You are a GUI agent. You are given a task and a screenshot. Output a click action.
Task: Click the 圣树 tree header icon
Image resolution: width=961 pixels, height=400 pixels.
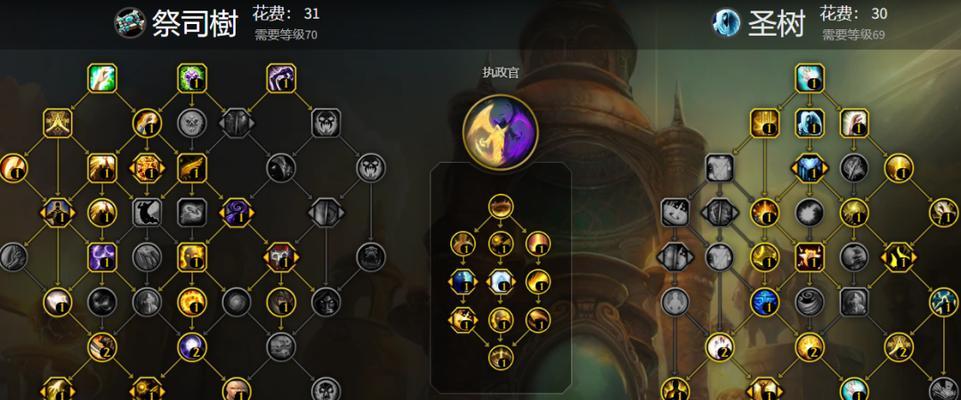726,23
